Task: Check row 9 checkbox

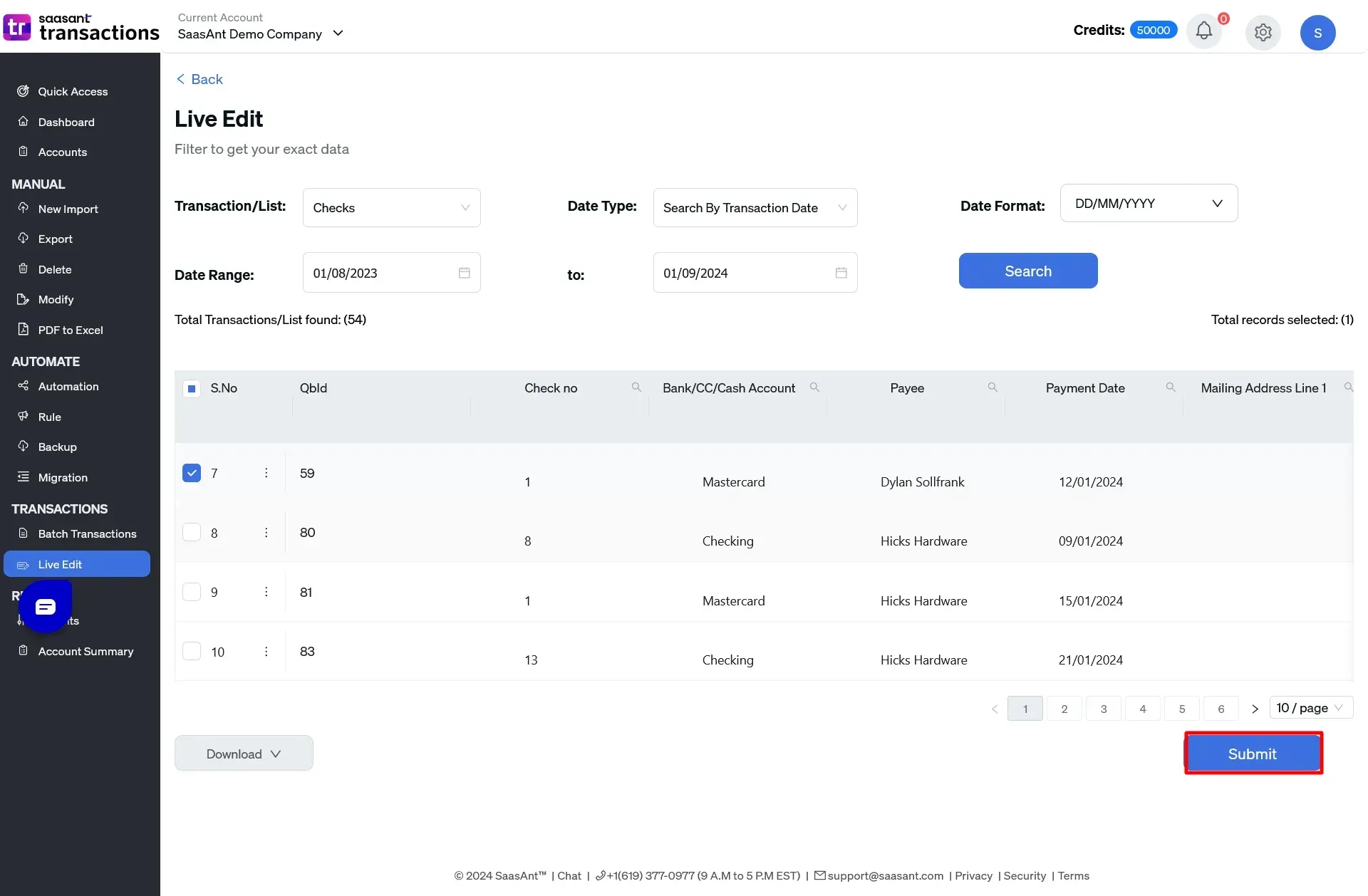Action: 192,592
